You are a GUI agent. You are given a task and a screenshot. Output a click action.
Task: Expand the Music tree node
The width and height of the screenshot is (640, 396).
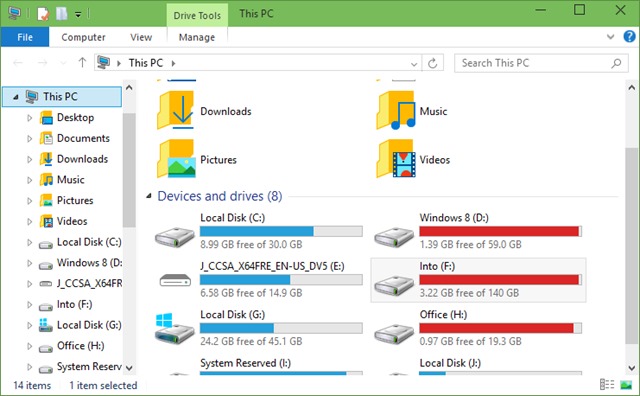coord(29,180)
